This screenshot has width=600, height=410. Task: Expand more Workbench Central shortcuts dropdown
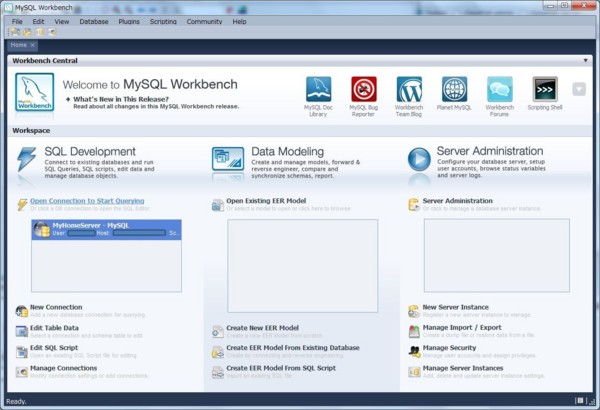[x=579, y=89]
